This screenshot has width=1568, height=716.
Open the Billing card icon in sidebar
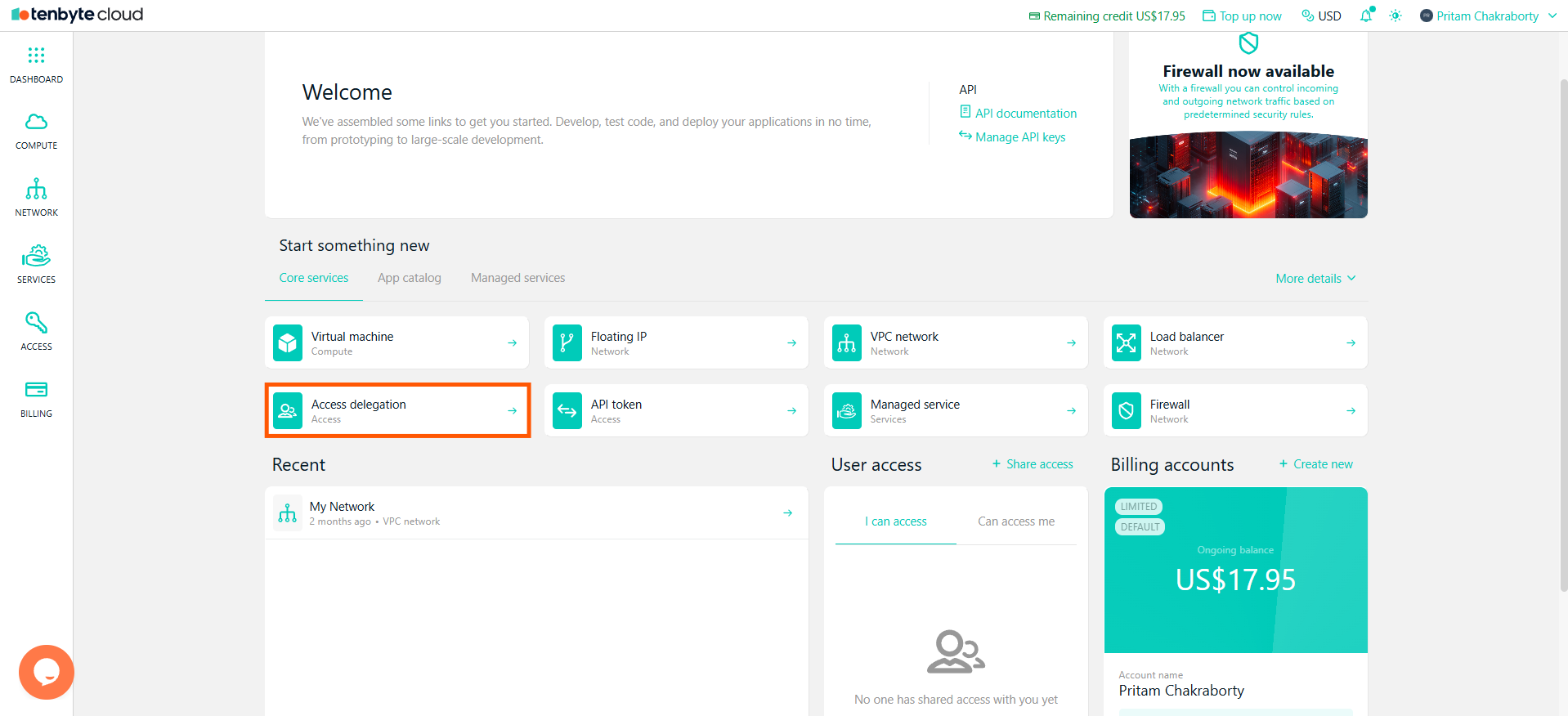coord(36,389)
